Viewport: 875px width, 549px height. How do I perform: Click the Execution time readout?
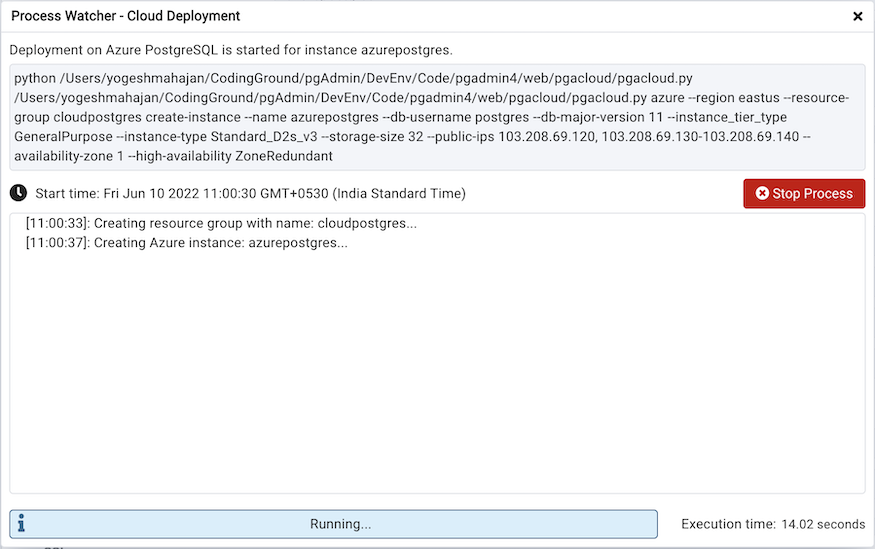(772, 524)
